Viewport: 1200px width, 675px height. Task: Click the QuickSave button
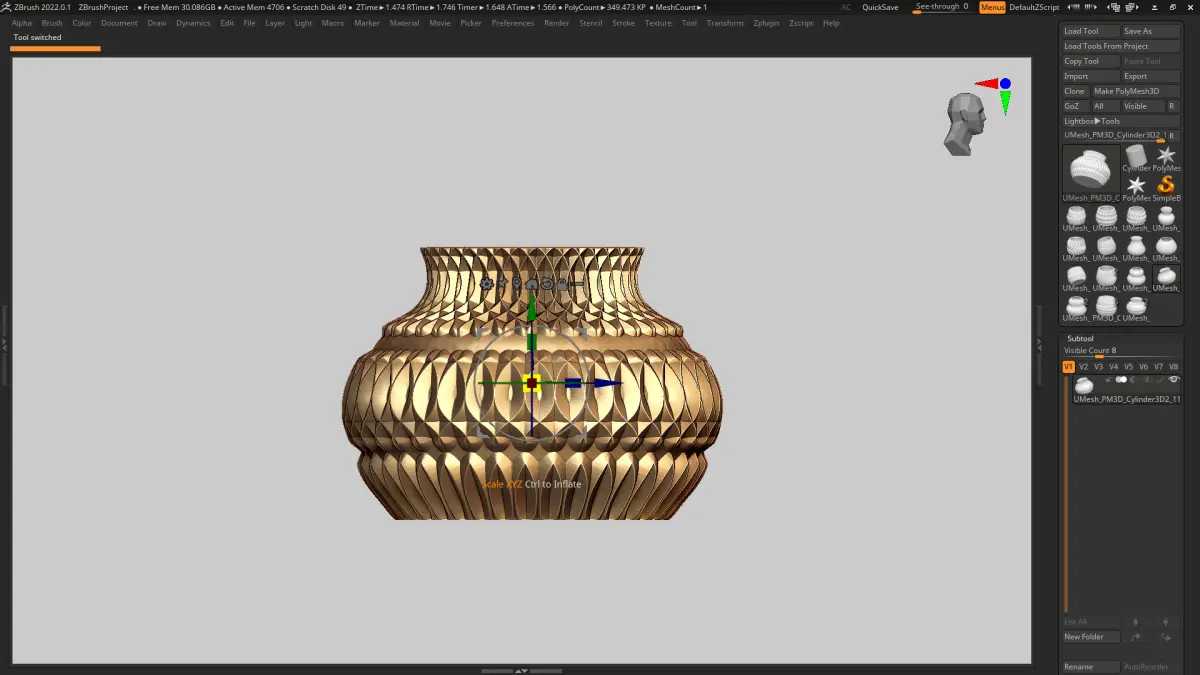pos(880,7)
